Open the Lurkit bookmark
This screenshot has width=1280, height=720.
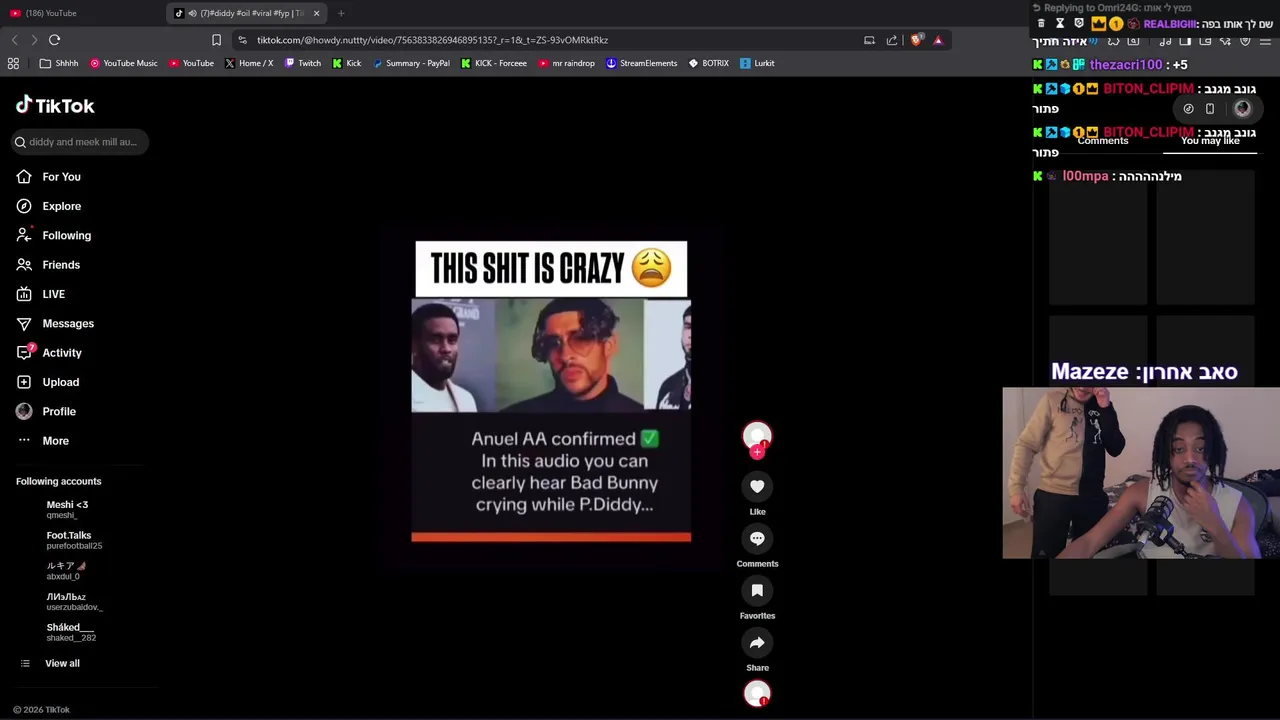757,63
